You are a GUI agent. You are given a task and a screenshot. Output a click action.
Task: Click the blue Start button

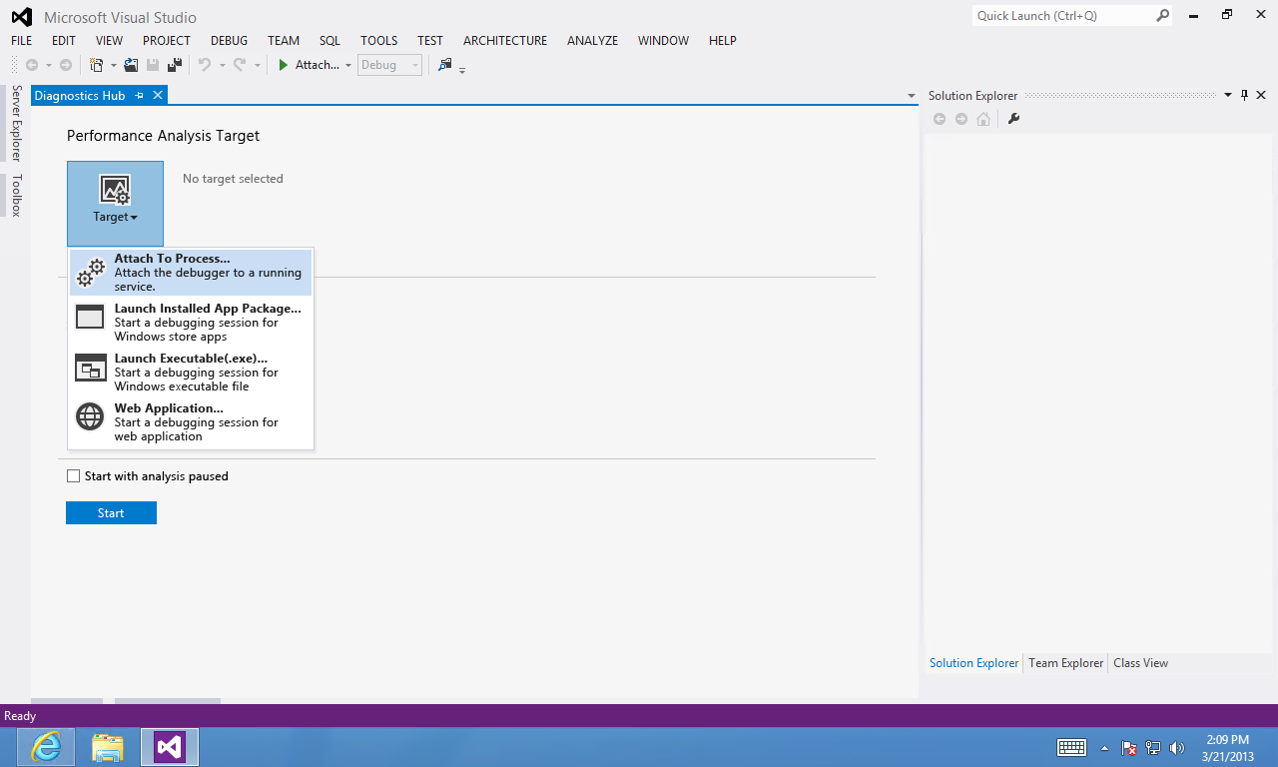point(111,513)
